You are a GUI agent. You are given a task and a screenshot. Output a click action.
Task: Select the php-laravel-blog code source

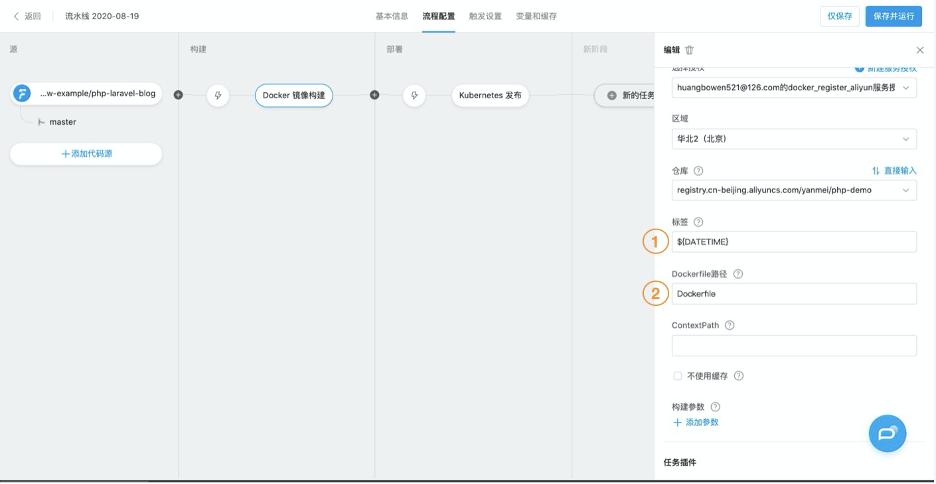pos(86,94)
